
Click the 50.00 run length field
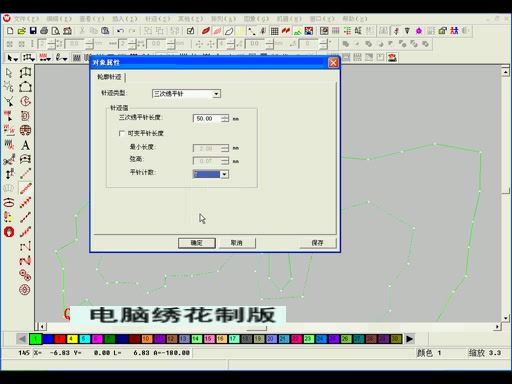(x=207, y=119)
